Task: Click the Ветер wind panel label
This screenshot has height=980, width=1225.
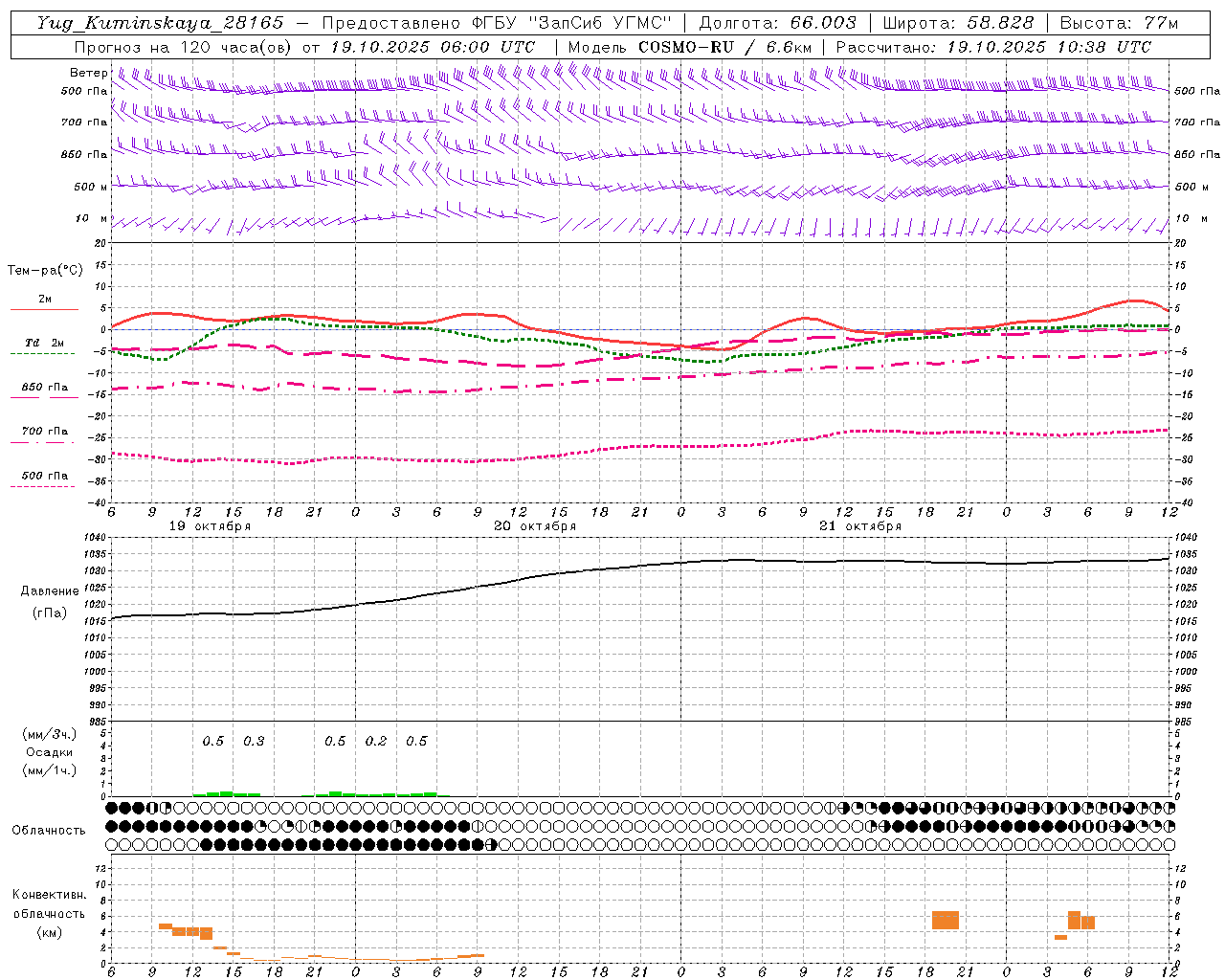Action: click(89, 73)
